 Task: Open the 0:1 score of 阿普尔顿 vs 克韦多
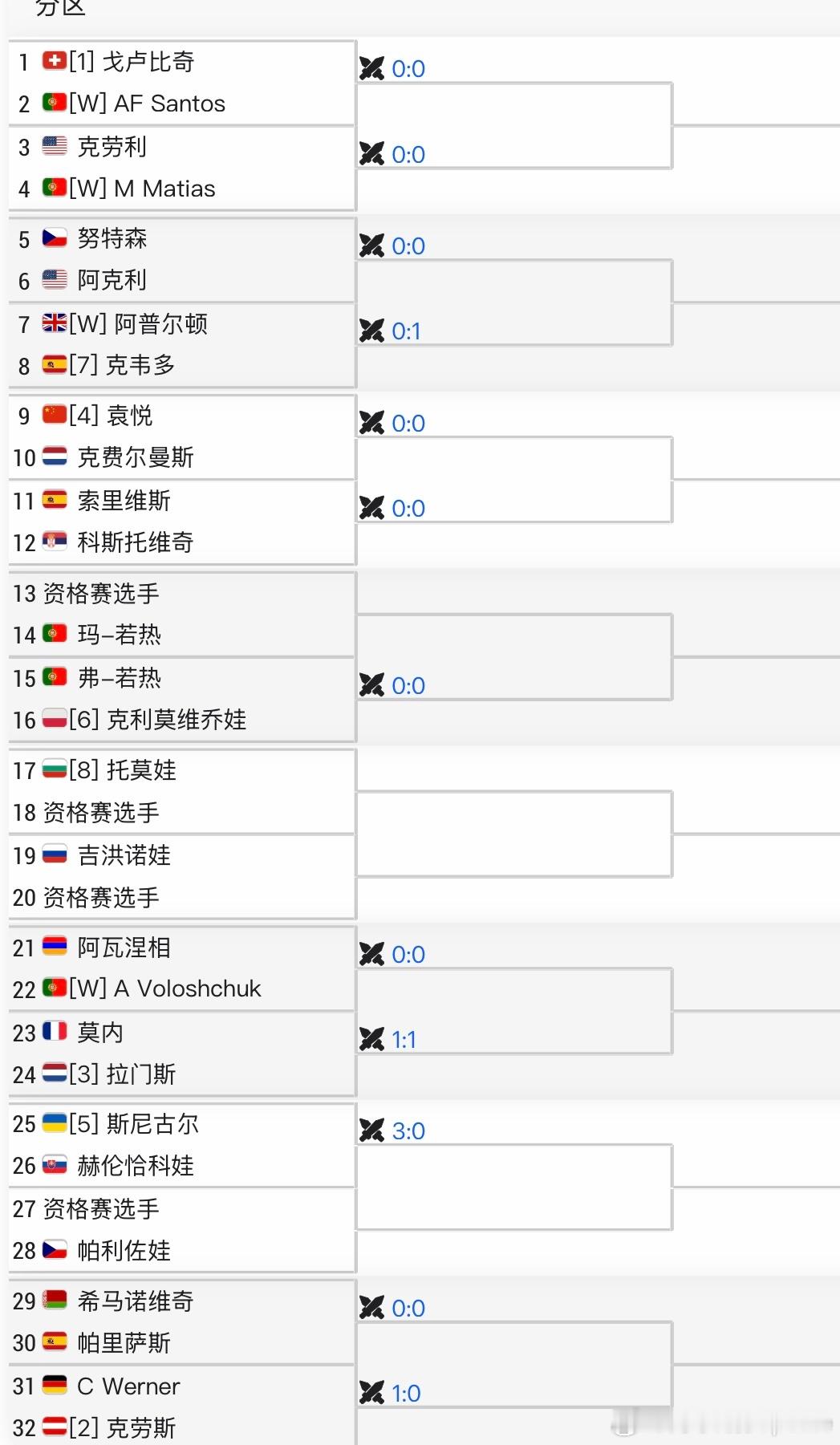[x=405, y=331]
